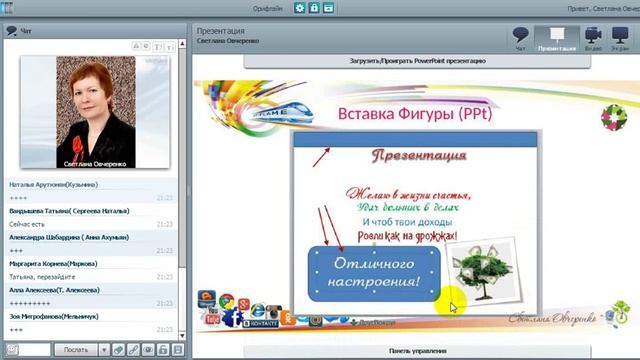Viewport: 640px width, 360px height.
Task: Click the chat bubble icon beside Чат header
Action: [11, 31]
